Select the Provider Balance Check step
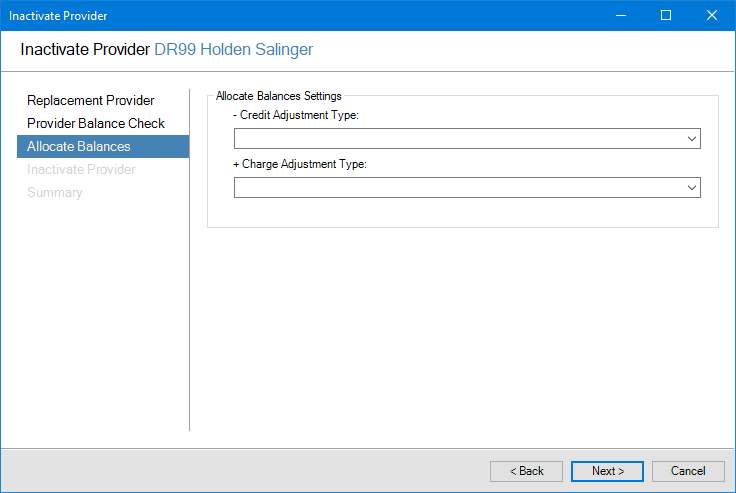 96,123
